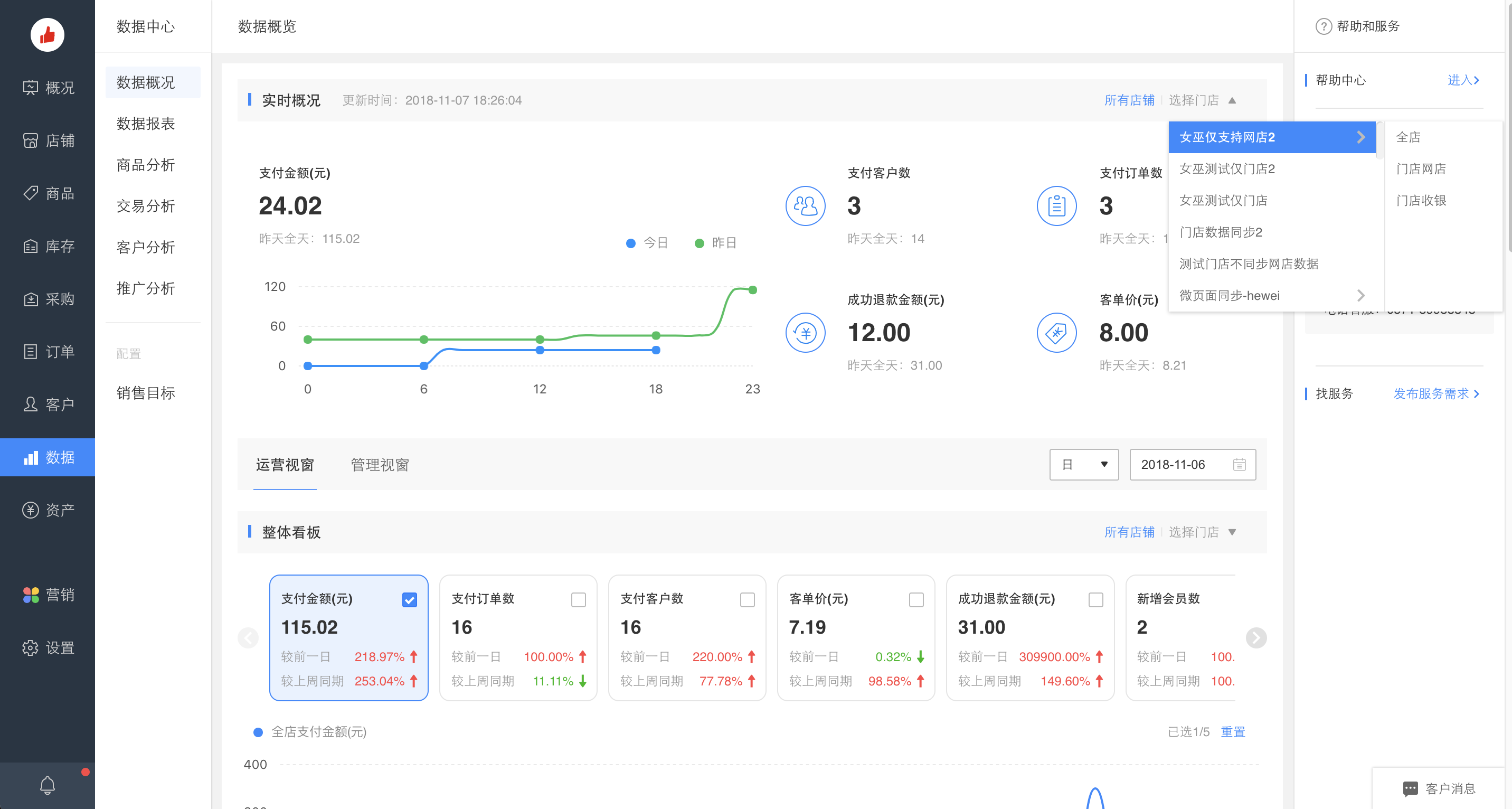
Task: Select 数据 in the left sidebar
Action: (48, 457)
